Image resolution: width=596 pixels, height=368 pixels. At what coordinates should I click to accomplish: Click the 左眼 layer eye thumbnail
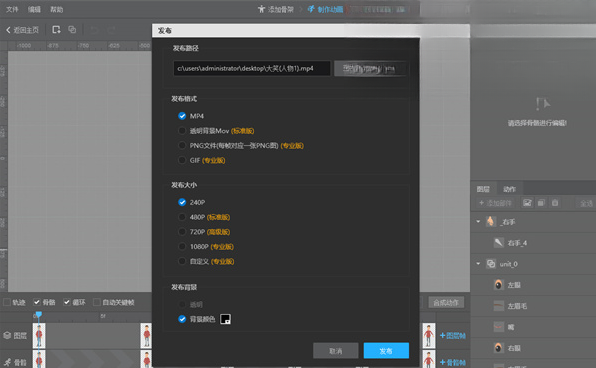pos(499,285)
